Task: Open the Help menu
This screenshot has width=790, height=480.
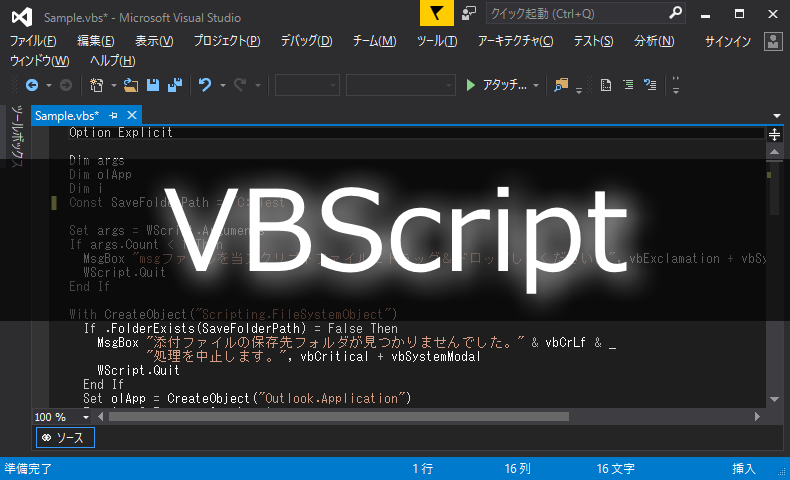Action: click(112, 61)
